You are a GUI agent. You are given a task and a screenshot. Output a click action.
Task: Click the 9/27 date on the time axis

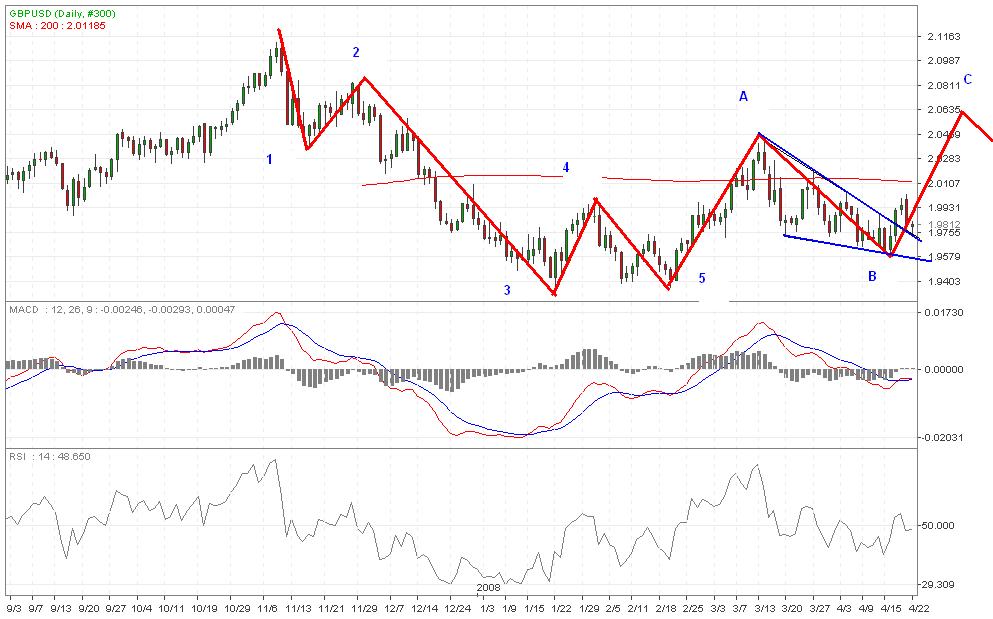click(x=117, y=608)
